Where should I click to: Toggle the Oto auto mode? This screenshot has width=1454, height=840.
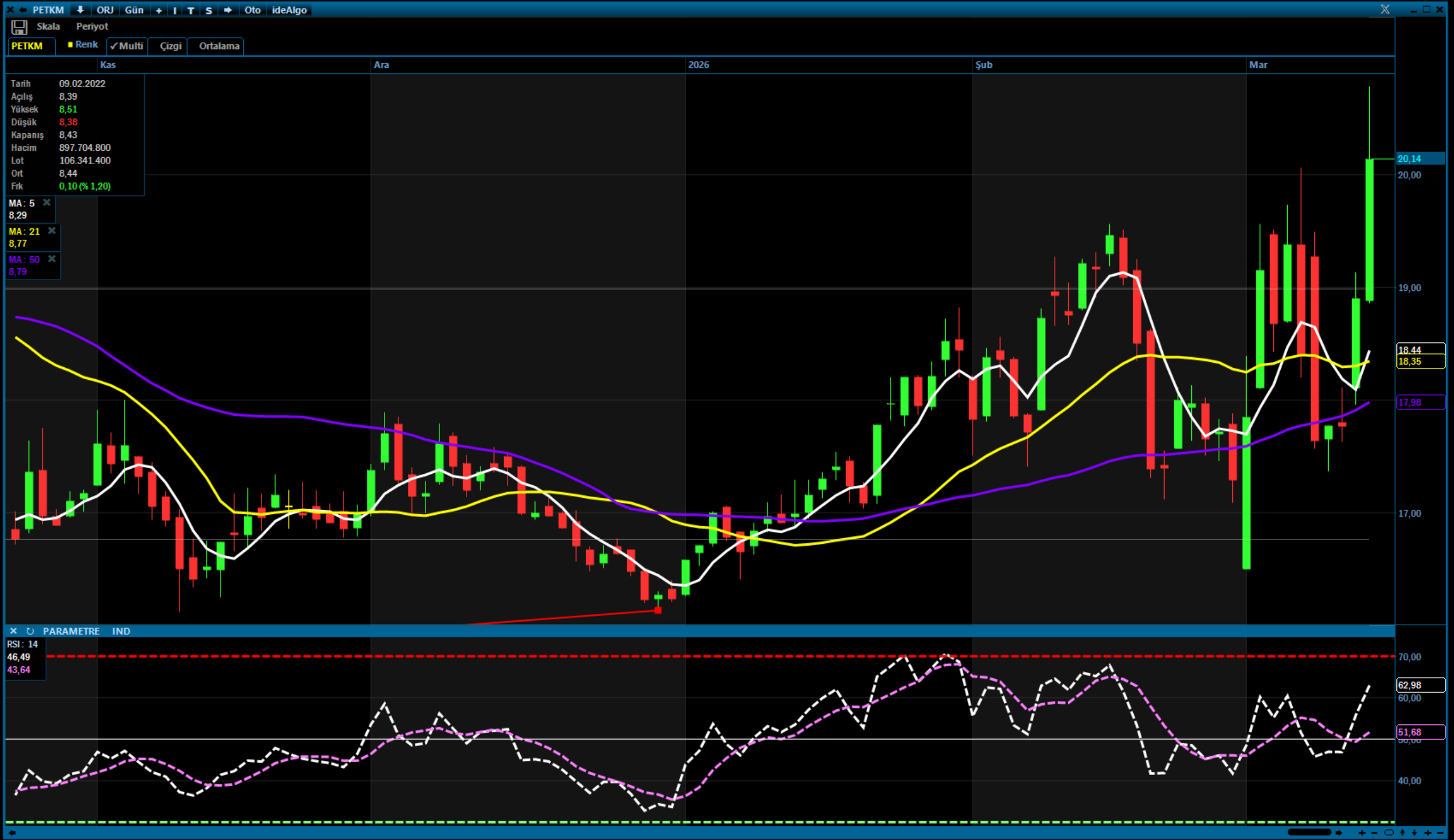[252, 10]
